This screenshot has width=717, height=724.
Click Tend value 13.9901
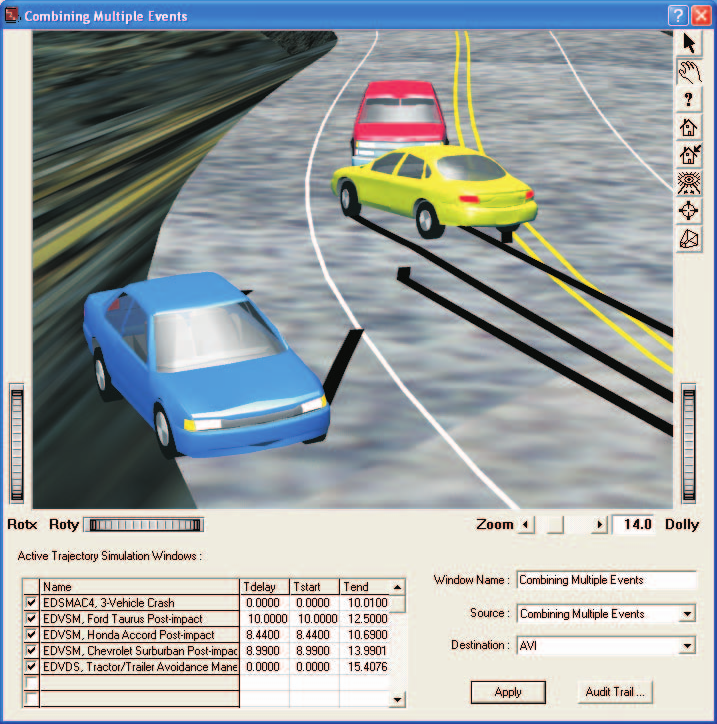pos(365,651)
